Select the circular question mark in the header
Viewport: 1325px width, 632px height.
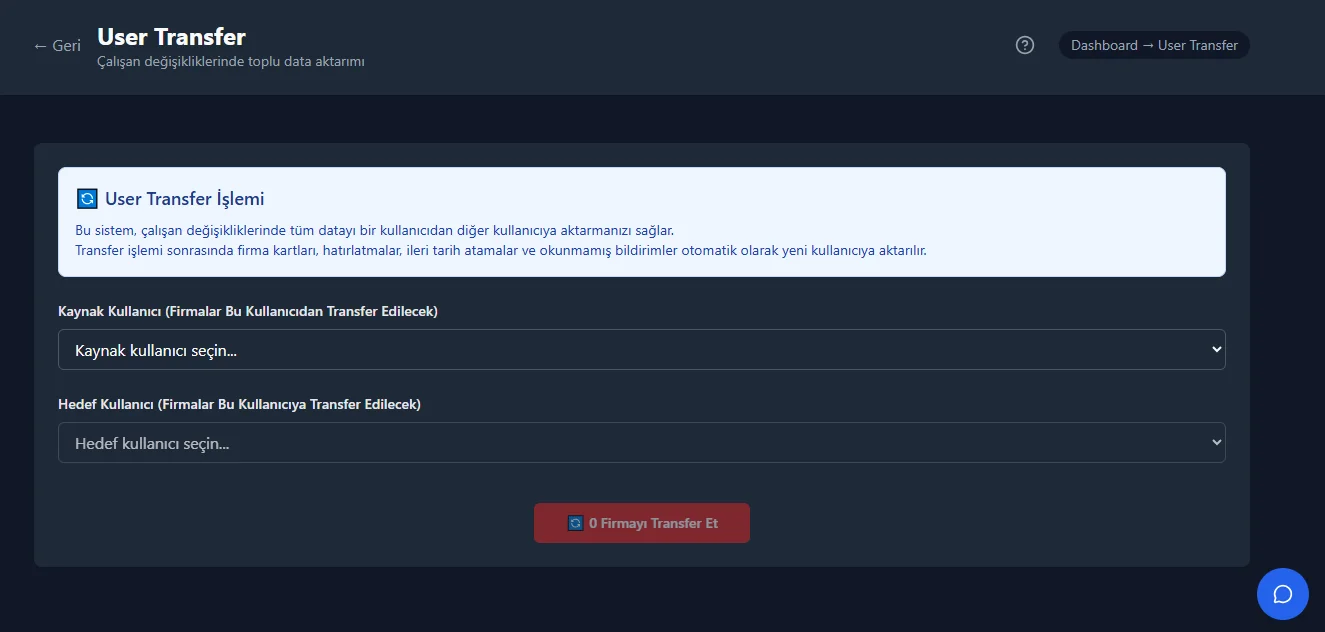coord(1024,44)
